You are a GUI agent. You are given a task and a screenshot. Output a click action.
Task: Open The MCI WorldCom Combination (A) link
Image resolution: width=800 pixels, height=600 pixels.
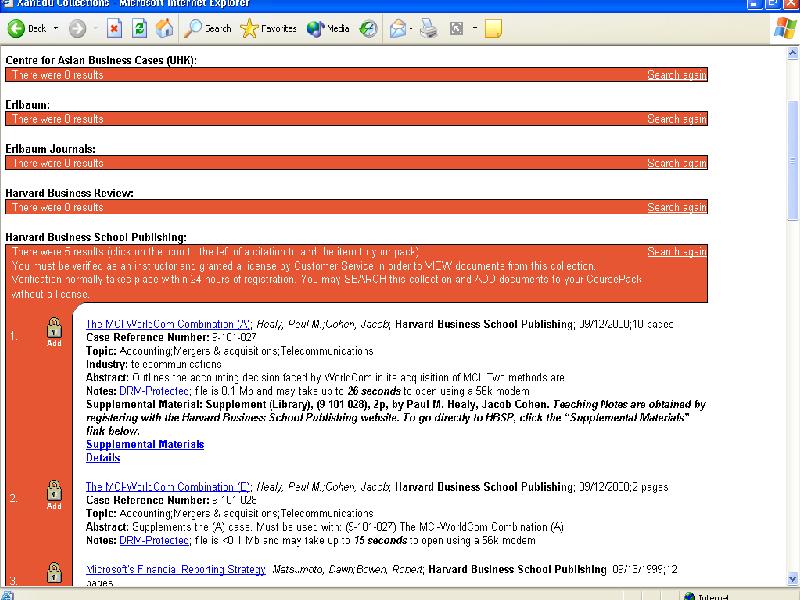[168, 324]
